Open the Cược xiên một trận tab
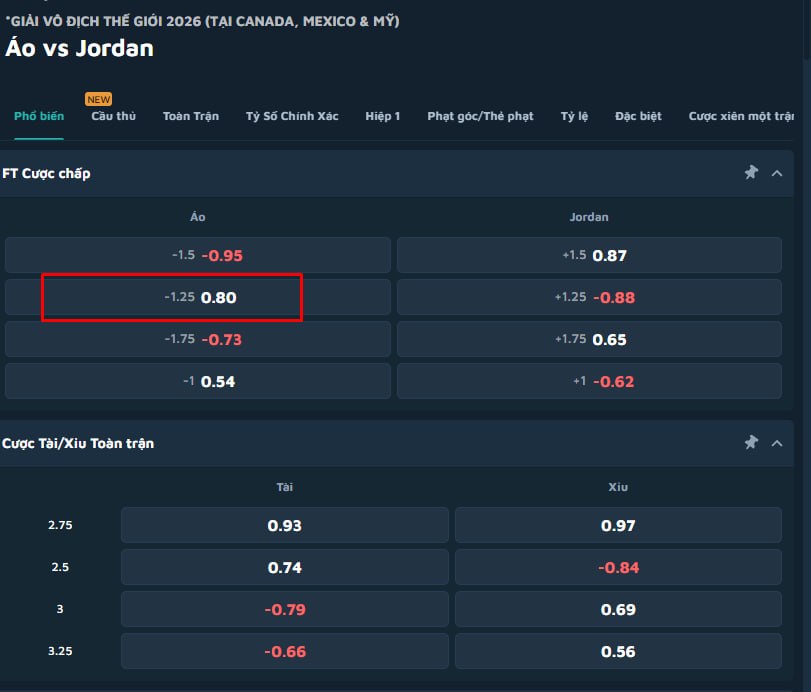This screenshot has width=811, height=692. point(741,116)
